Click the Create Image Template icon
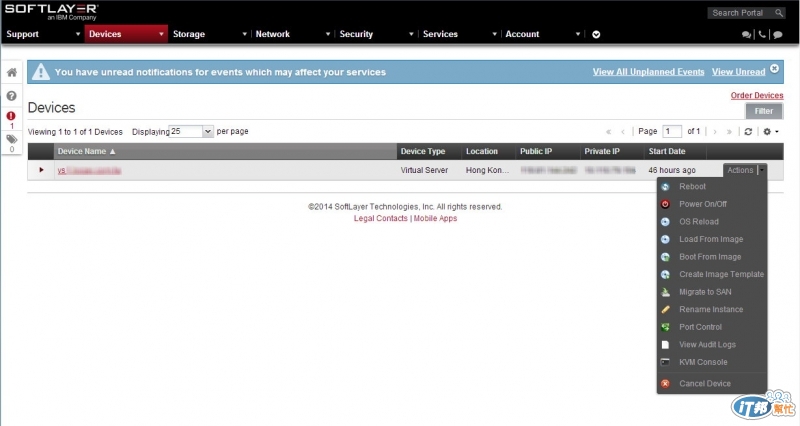800x426 pixels. (665, 274)
